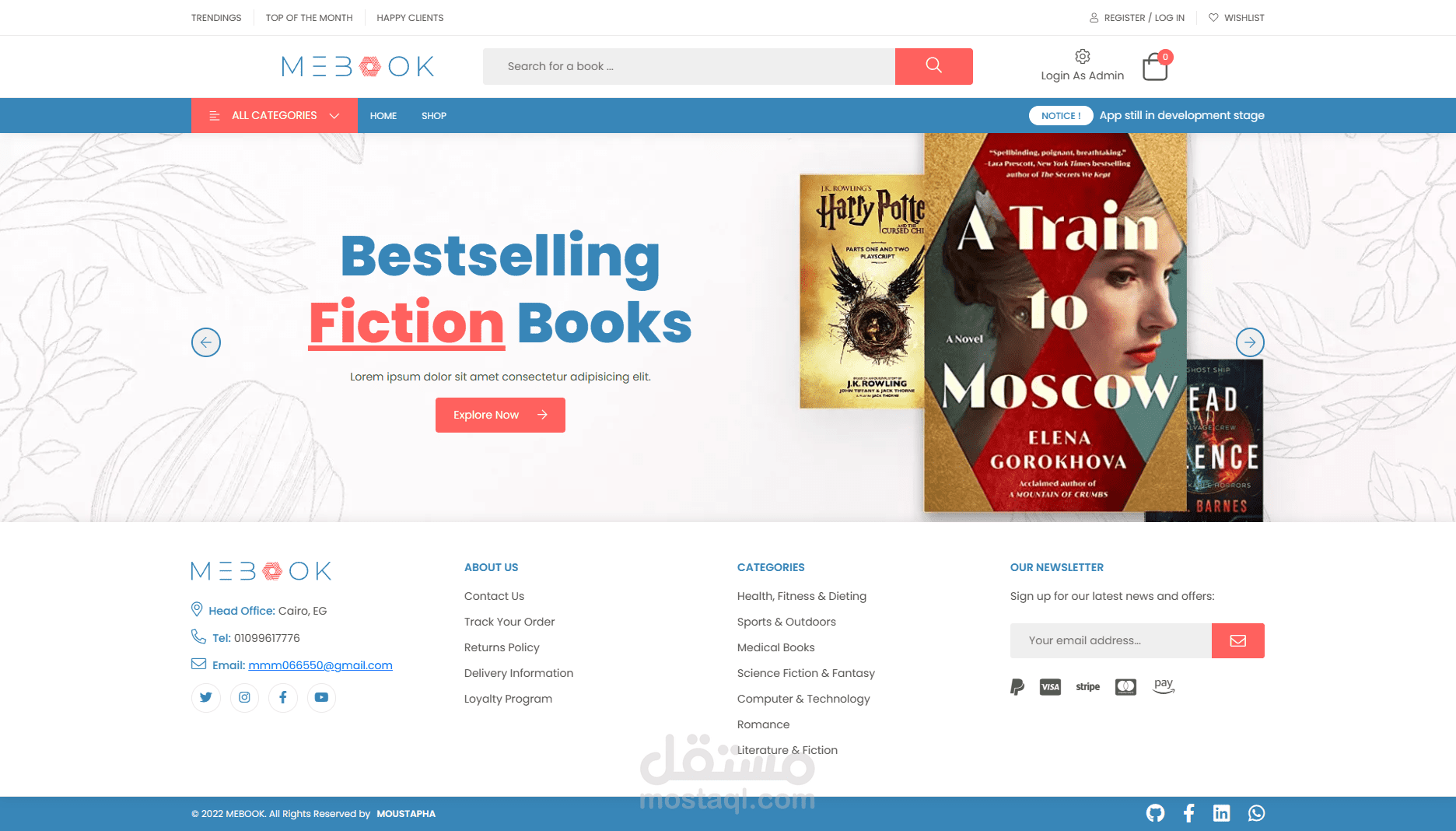Submit newsletter with envelope button

1238,640
